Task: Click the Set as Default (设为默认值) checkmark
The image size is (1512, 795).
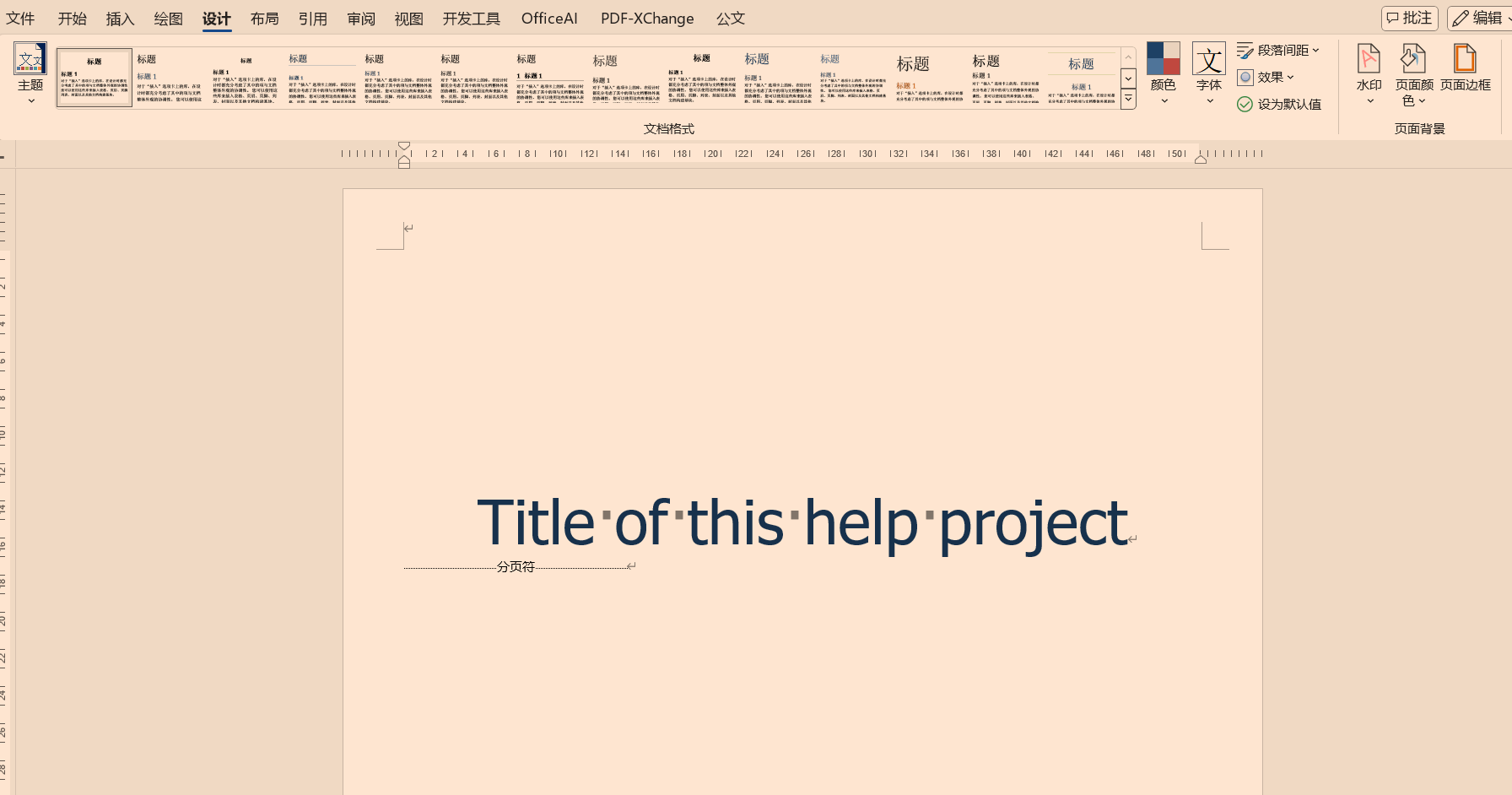Action: point(1245,104)
